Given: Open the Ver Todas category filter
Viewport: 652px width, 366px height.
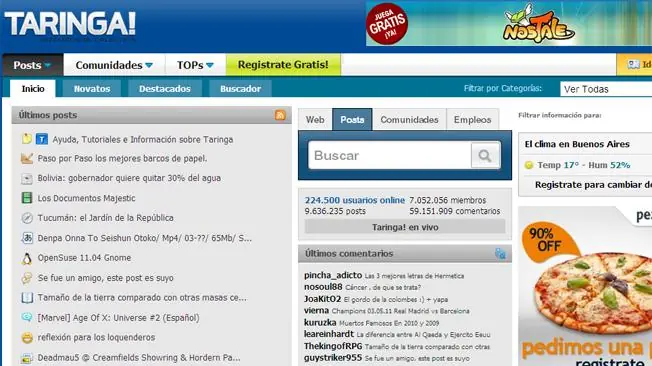Looking at the screenshot, I should point(606,89).
